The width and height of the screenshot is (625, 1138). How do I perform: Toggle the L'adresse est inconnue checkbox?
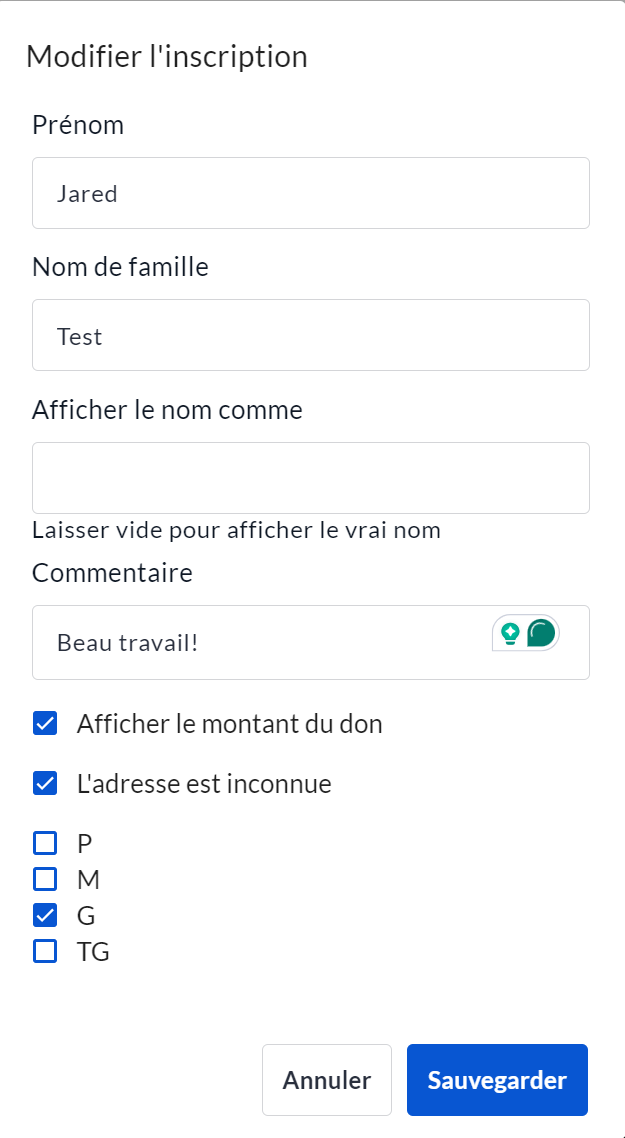click(x=45, y=784)
